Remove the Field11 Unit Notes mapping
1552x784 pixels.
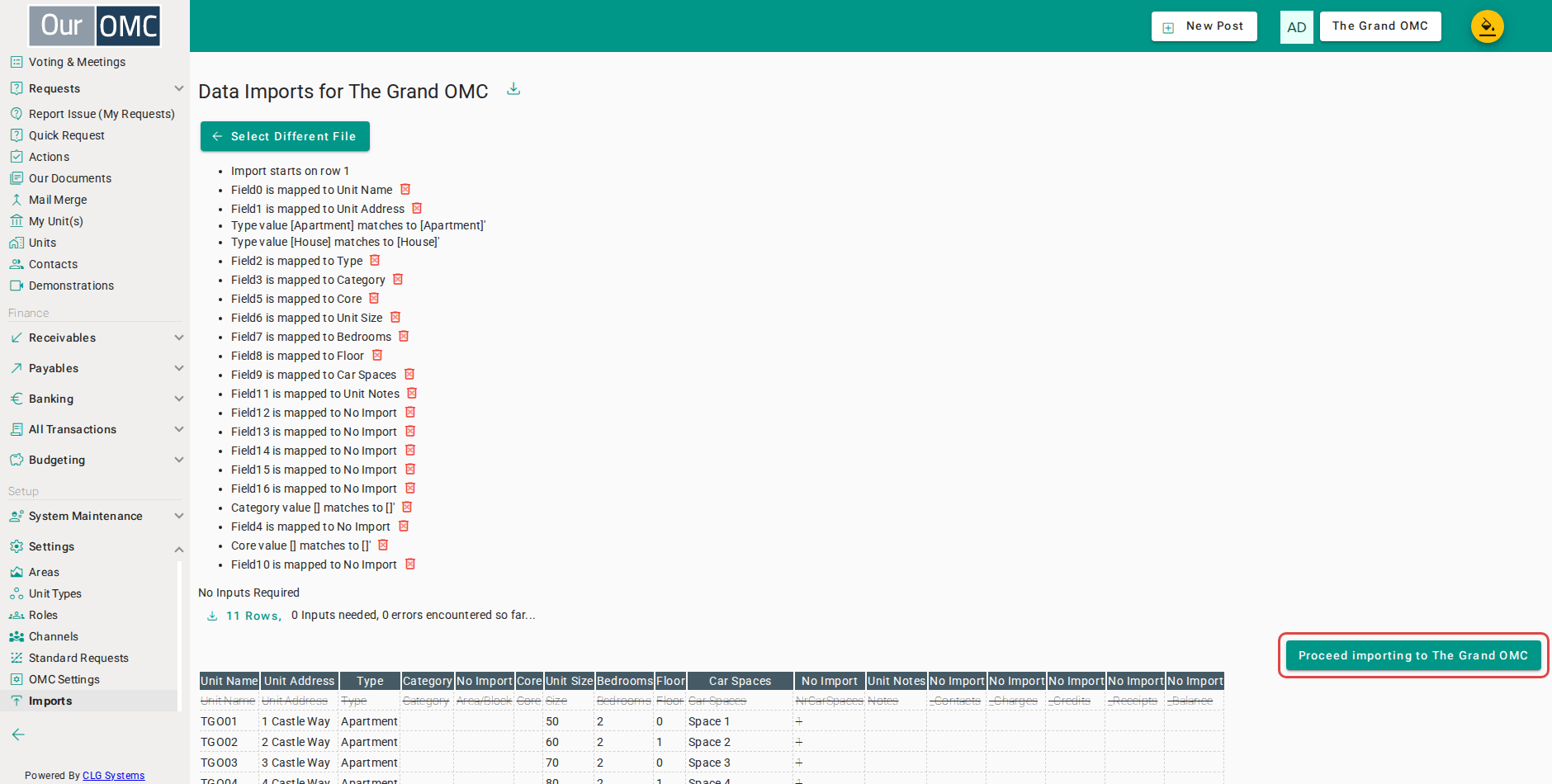(412, 394)
